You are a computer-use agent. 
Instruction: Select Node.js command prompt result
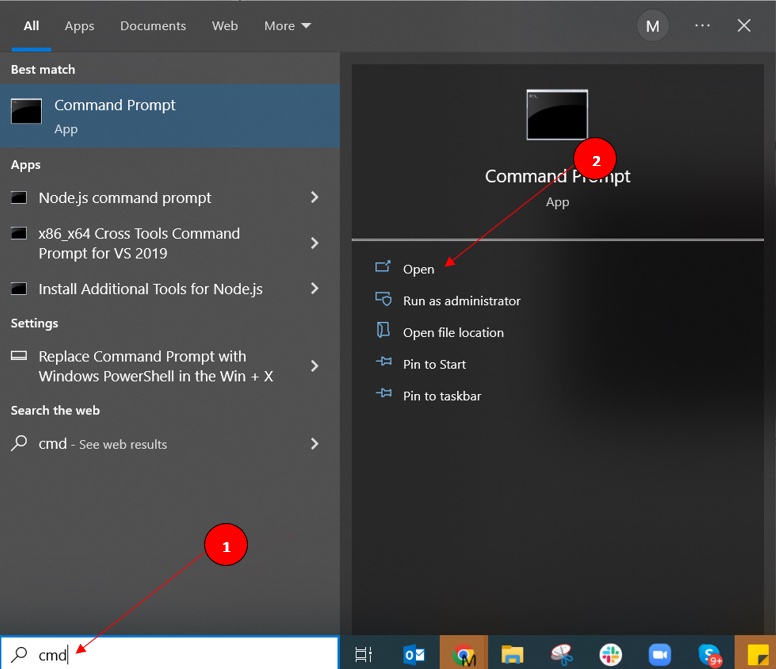pyautogui.click(x=148, y=198)
